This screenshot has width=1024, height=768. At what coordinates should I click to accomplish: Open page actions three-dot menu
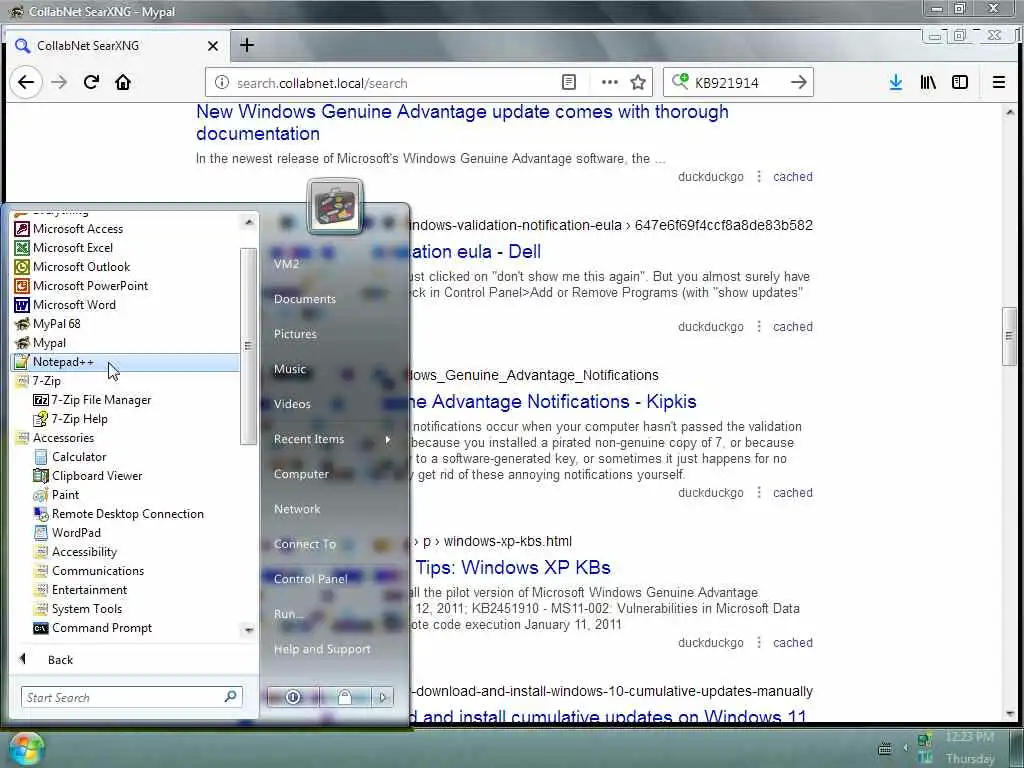609,82
